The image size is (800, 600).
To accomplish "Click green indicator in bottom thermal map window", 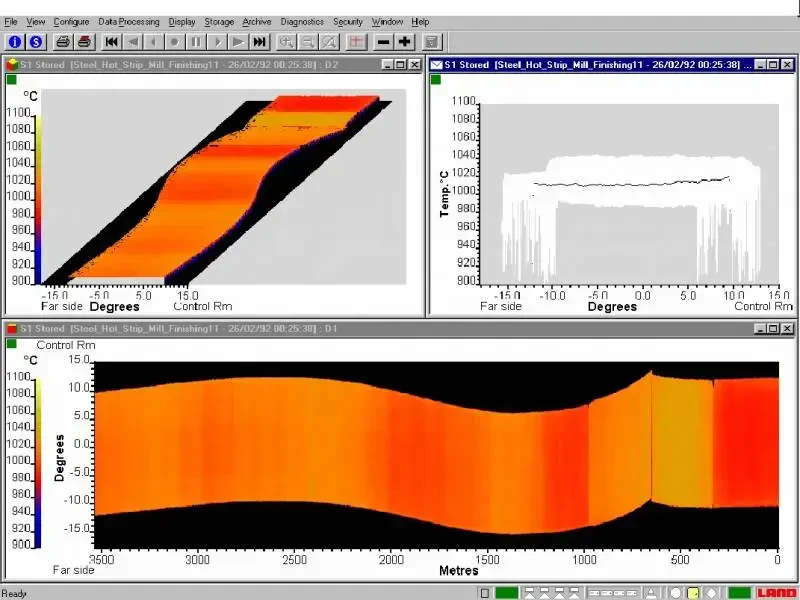I will point(12,344).
